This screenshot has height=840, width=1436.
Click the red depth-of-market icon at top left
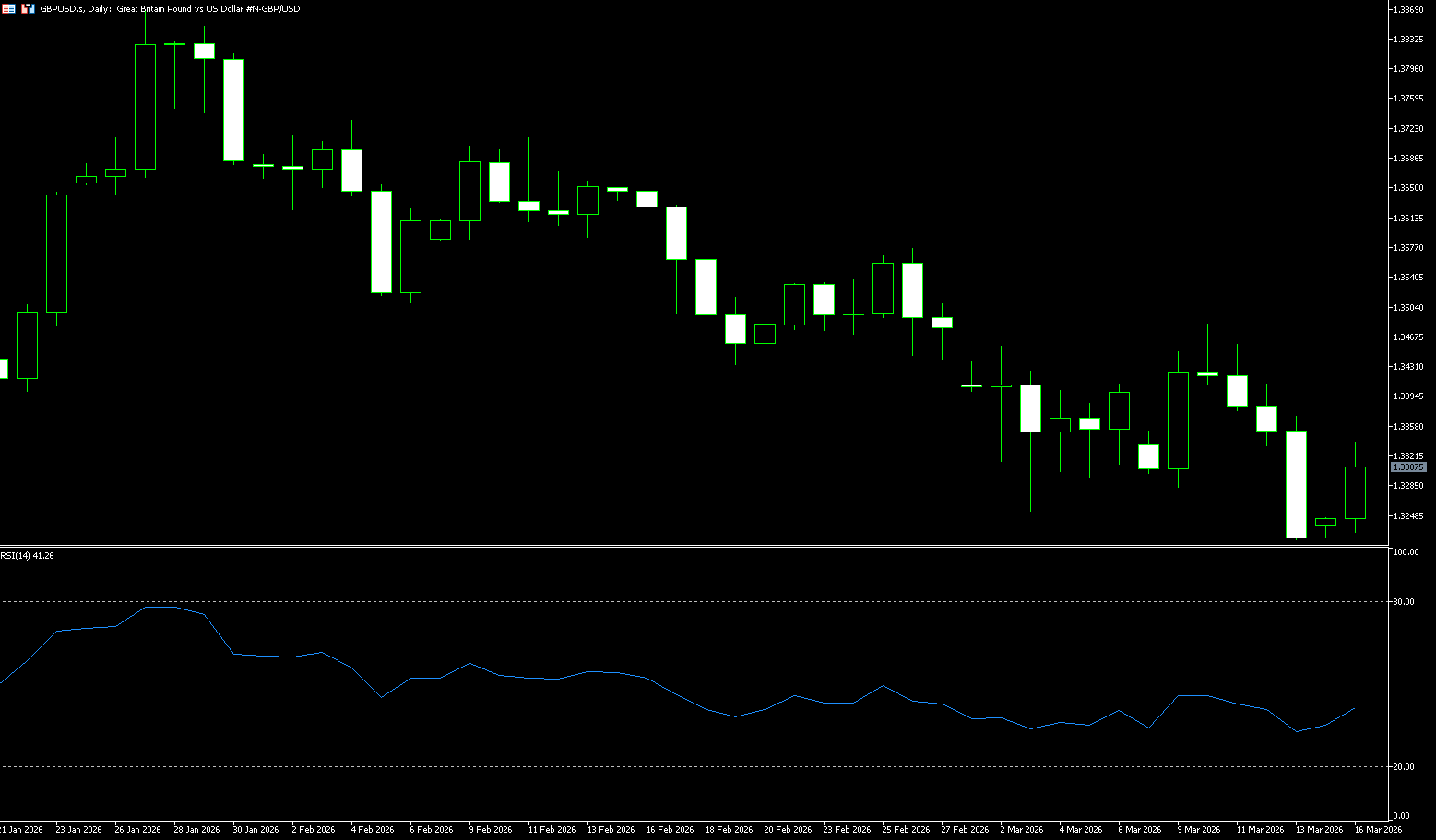[8, 8]
